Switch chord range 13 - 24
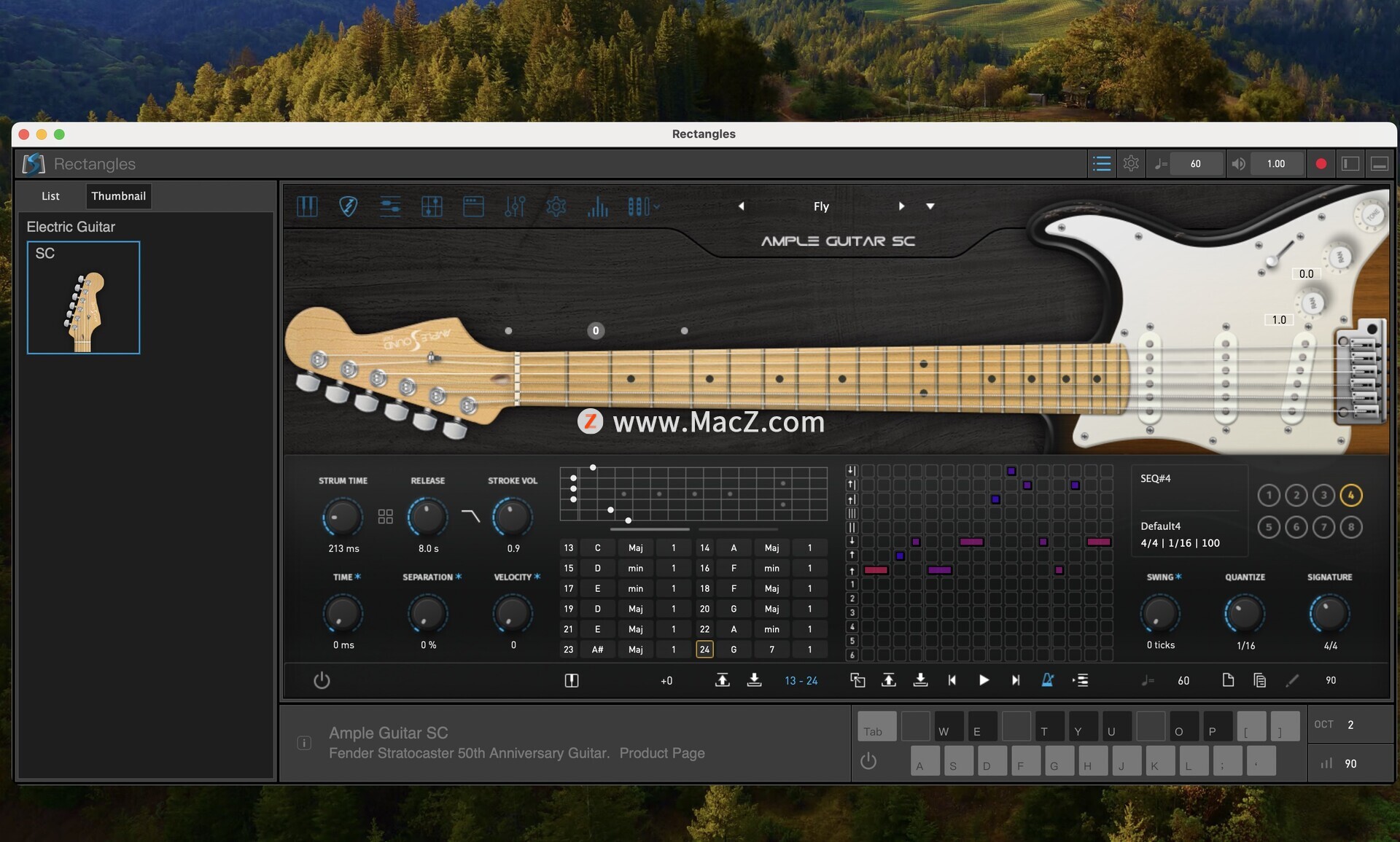1400x842 pixels. pyautogui.click(x=801, y=681)
